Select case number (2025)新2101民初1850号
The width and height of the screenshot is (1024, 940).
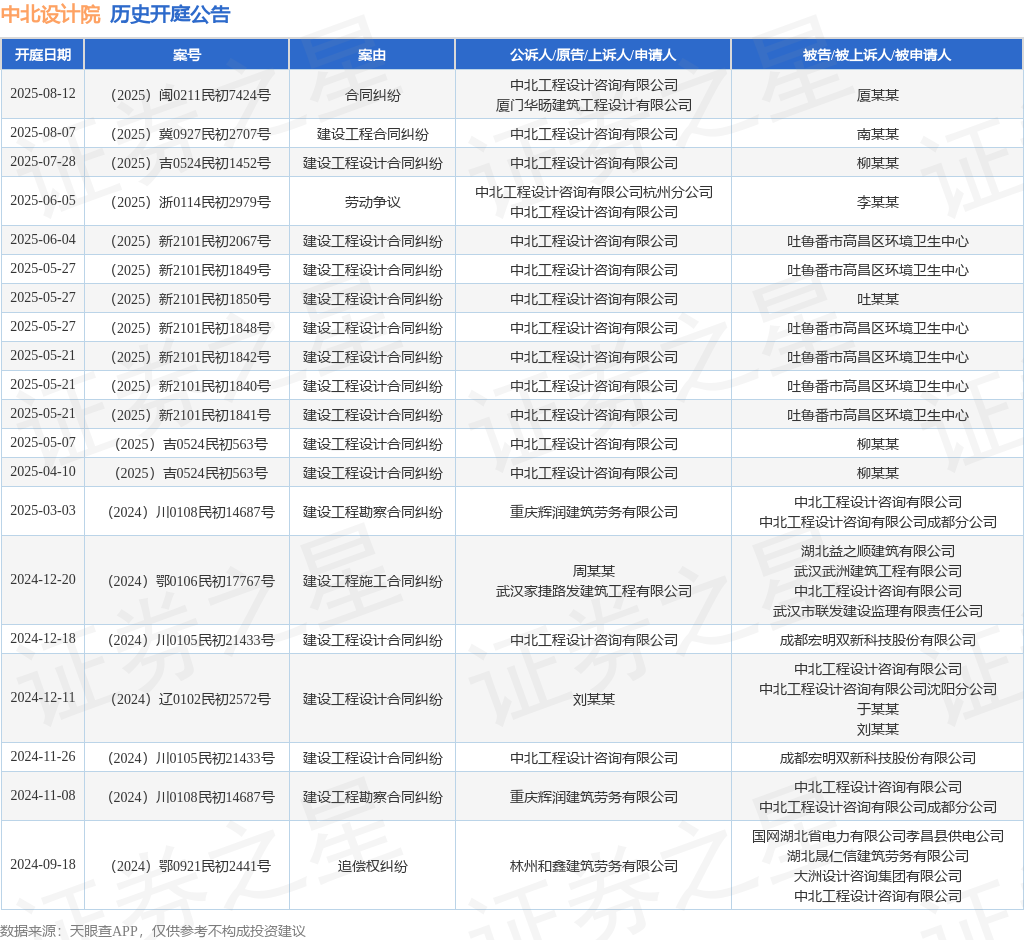click(x=187, y=299)
